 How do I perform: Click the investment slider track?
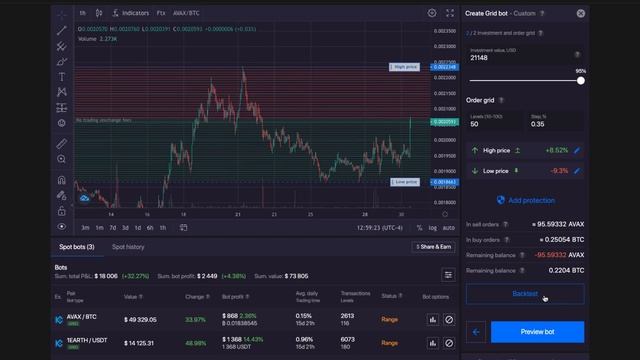[525, 80]
